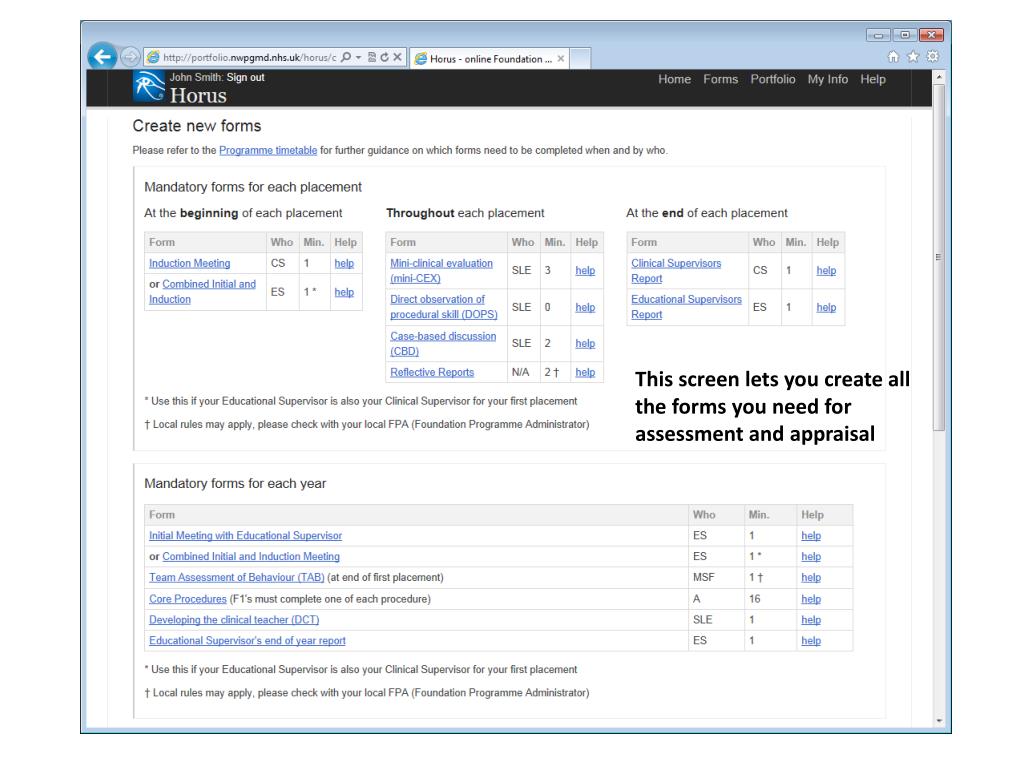This screenshot has height=768, width=1024.
Task: Open help for Educational Supervisors Report
Action: click(x=826, y=307)
